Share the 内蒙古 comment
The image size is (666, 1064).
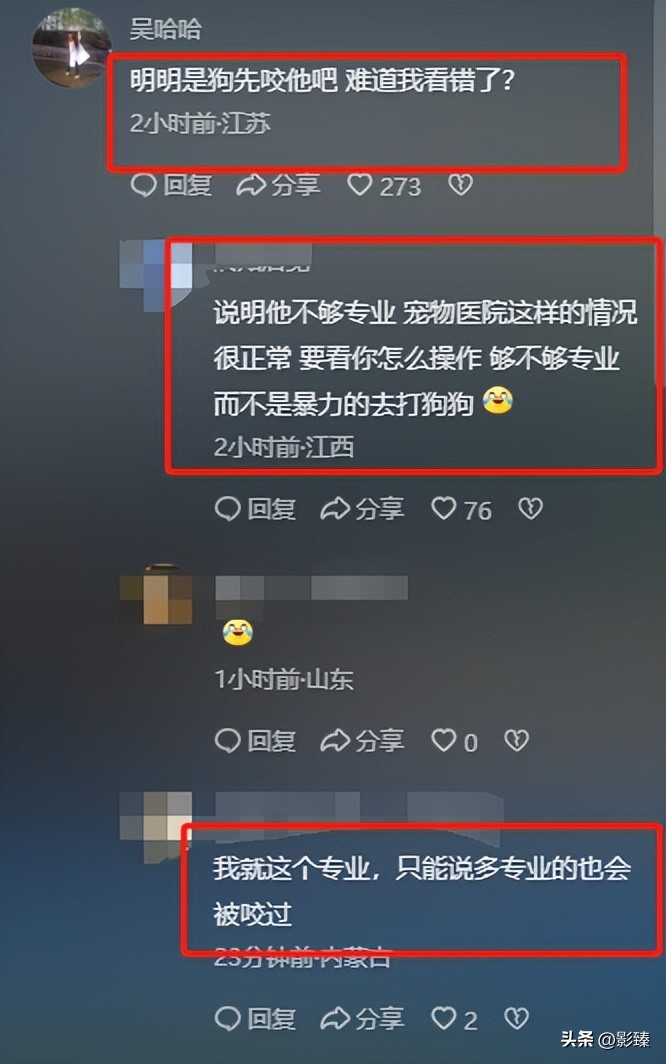(x=362, y=1018)
